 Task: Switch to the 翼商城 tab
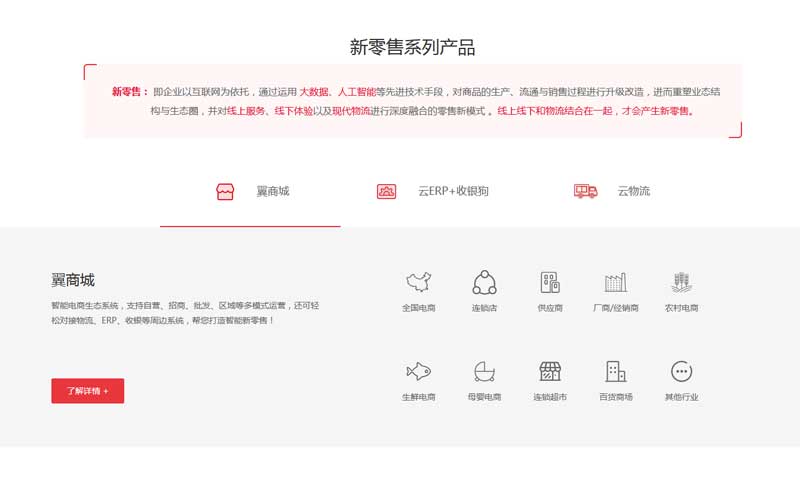coord(272,191)
